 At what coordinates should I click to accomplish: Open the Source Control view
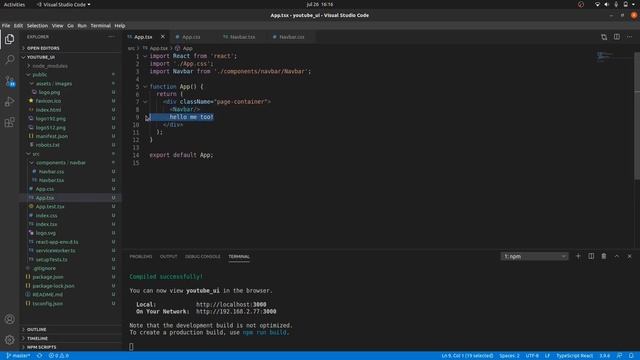point(9,81)
